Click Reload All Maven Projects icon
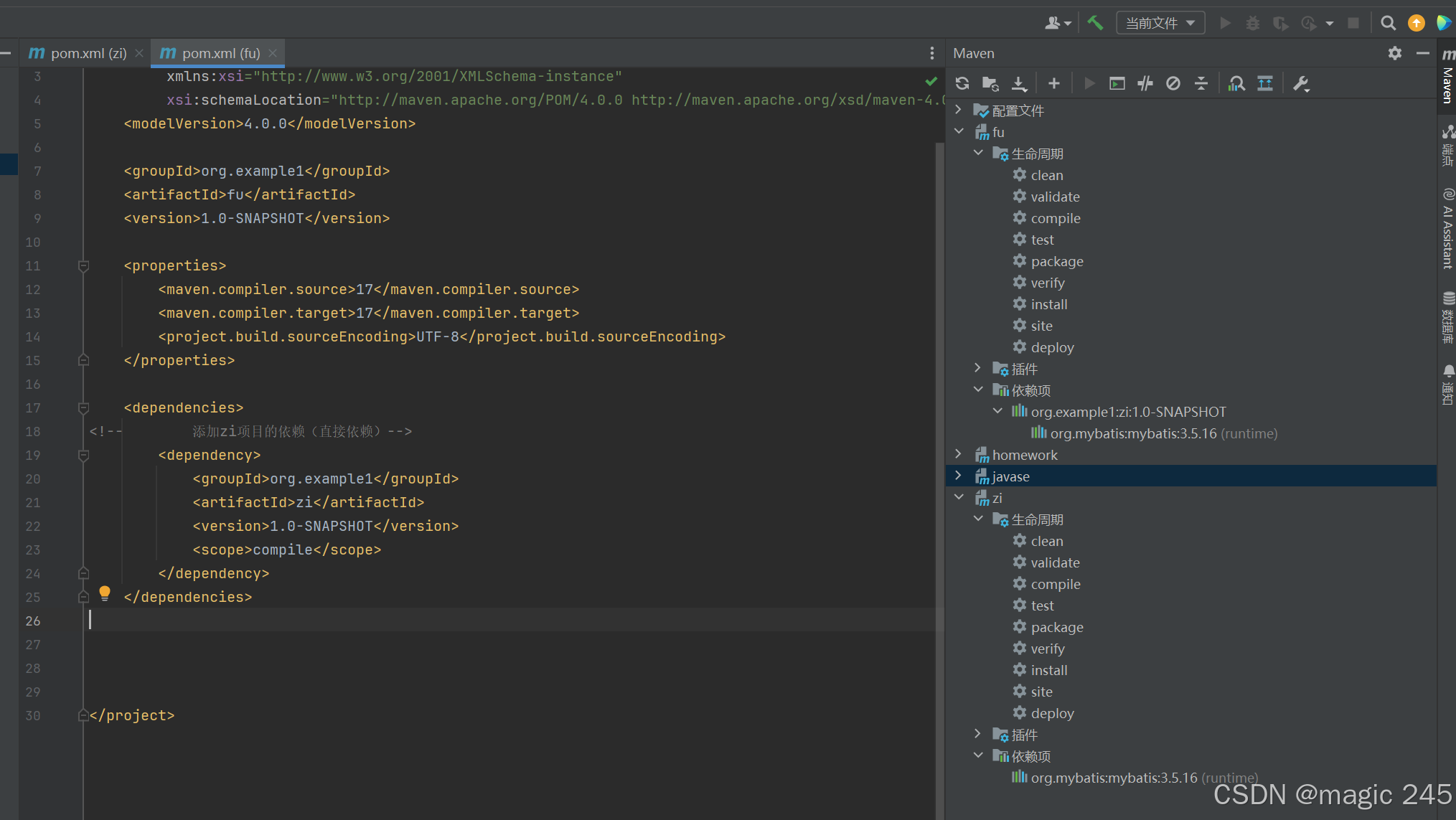 pyautogui.click(x=962, y=83)
